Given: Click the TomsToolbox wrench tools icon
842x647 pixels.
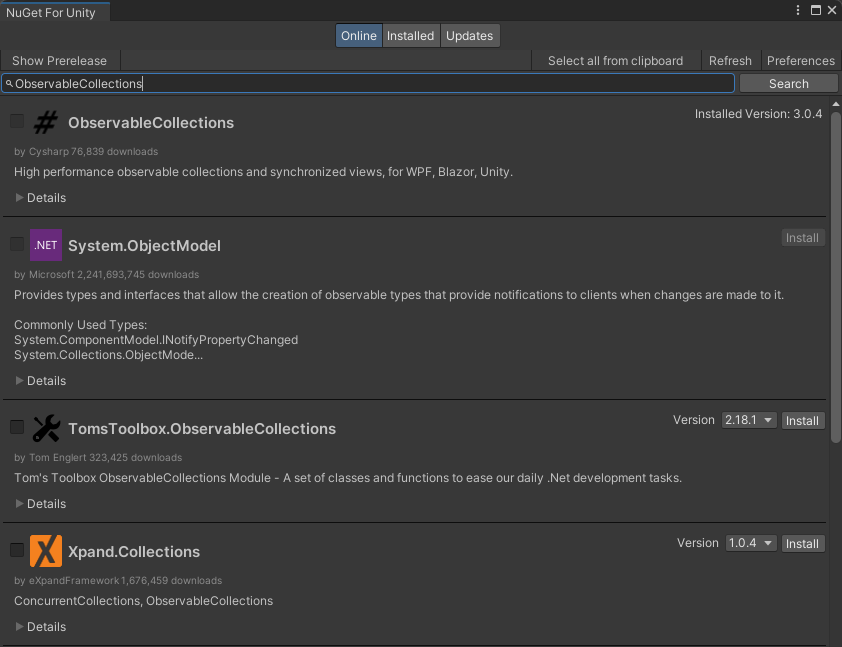Looking at the screenshot, I should (x=46, y=428).
